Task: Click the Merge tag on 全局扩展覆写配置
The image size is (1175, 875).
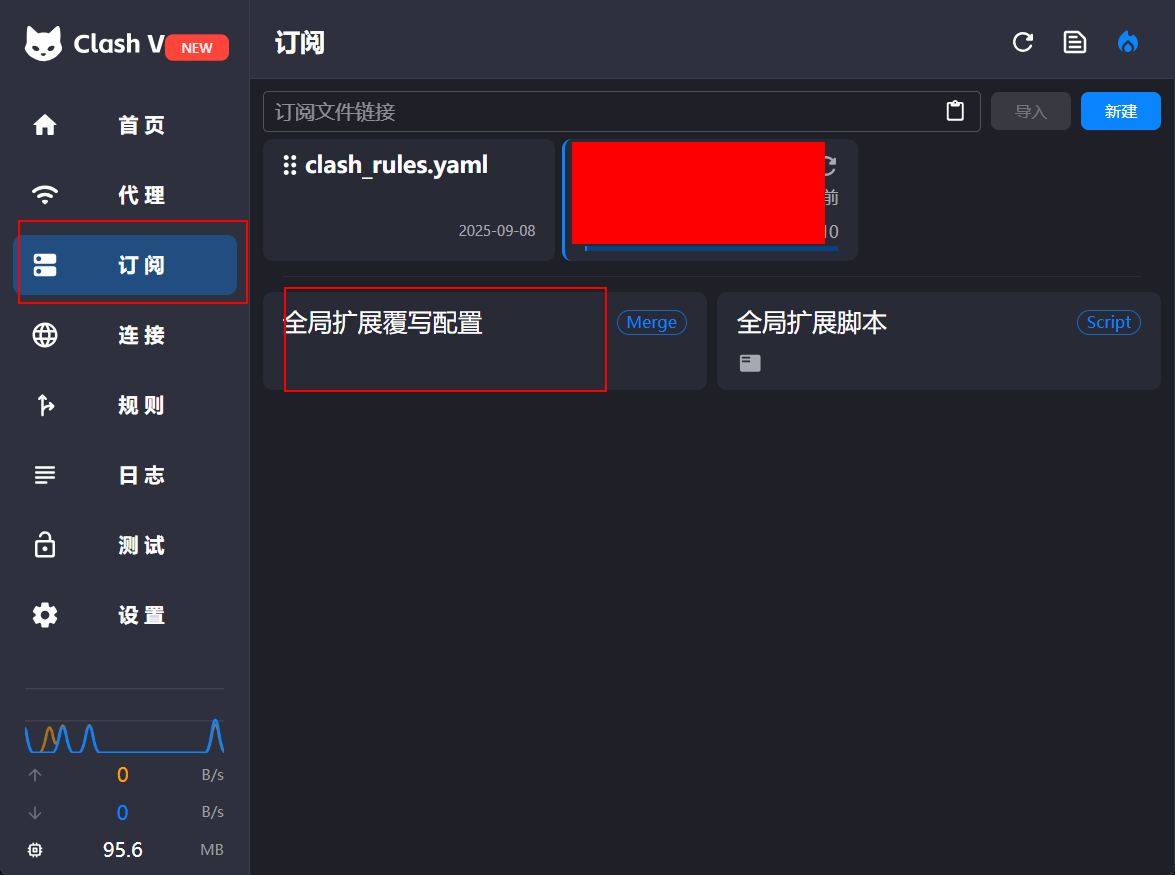Action: coord(651,322)
